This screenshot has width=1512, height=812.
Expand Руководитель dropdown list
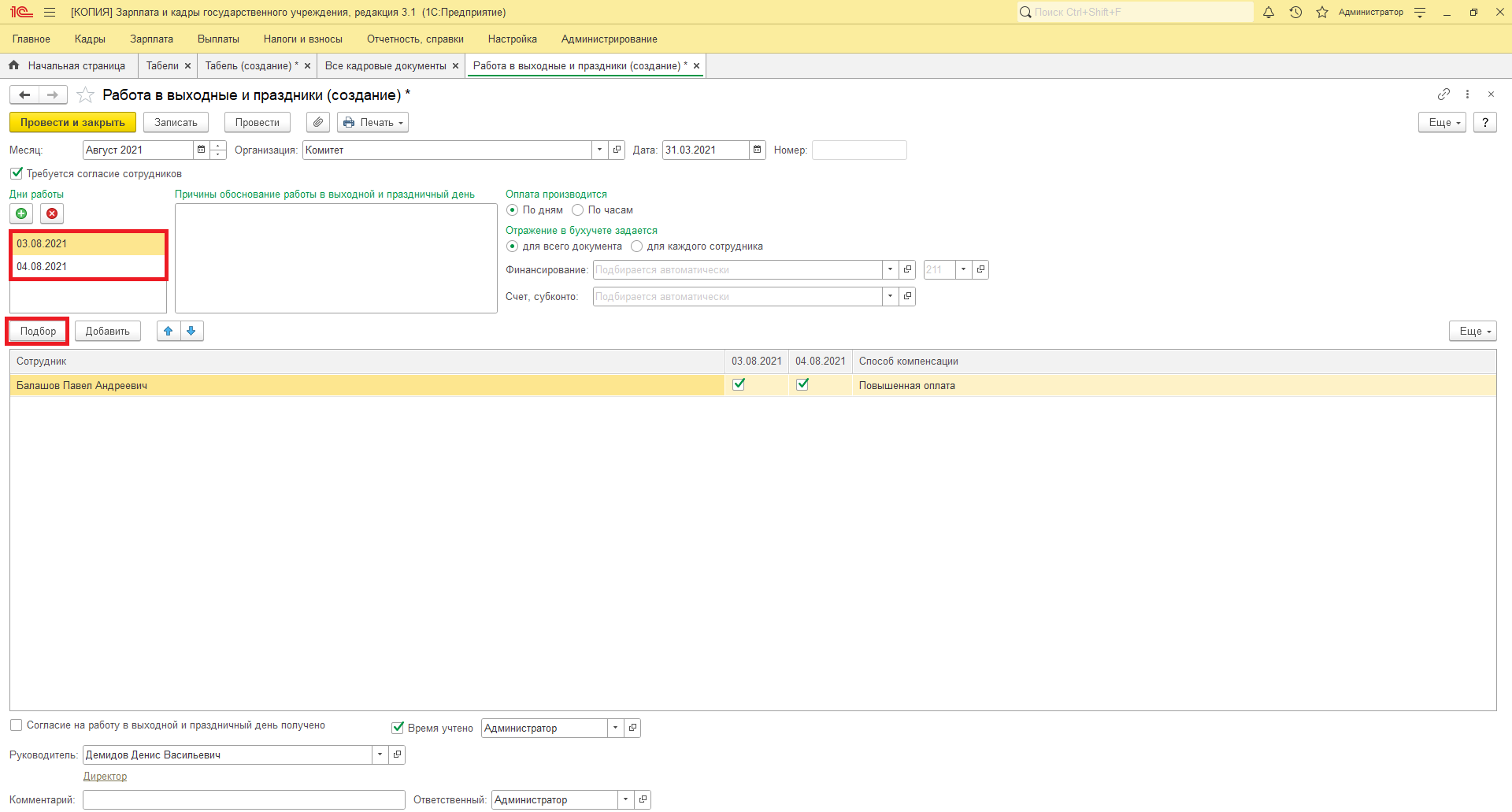(x=380, y=755)
